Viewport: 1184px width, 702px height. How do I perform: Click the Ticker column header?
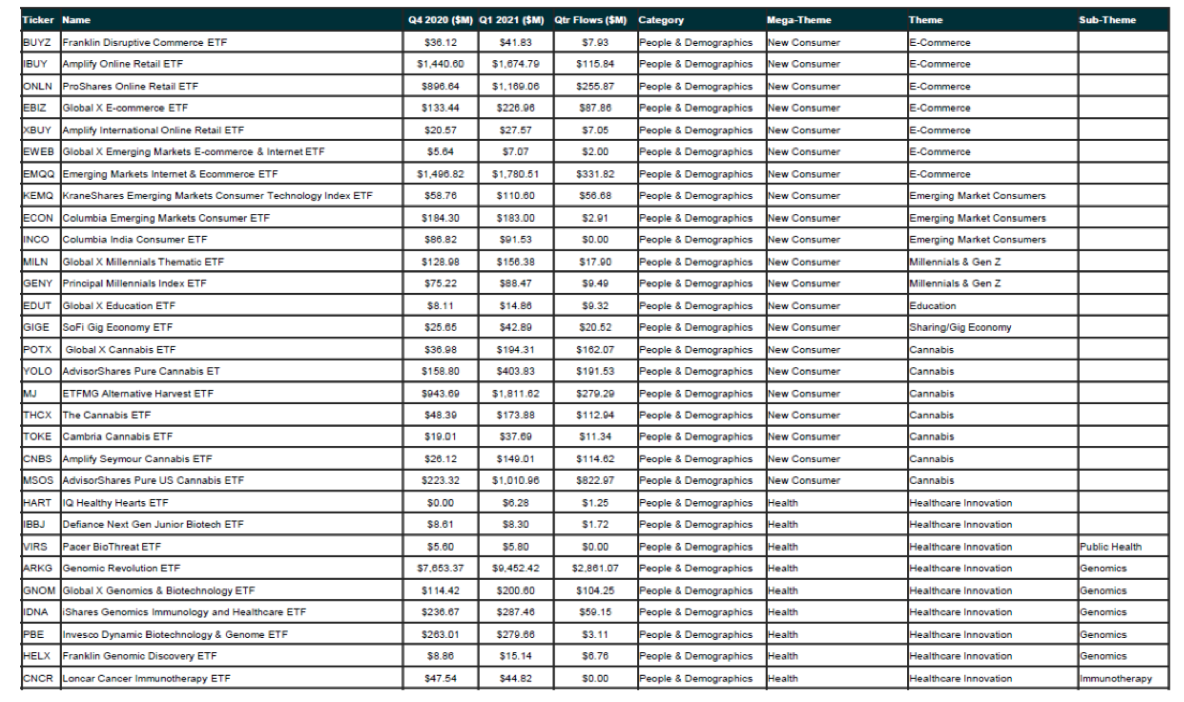(38, 20)
